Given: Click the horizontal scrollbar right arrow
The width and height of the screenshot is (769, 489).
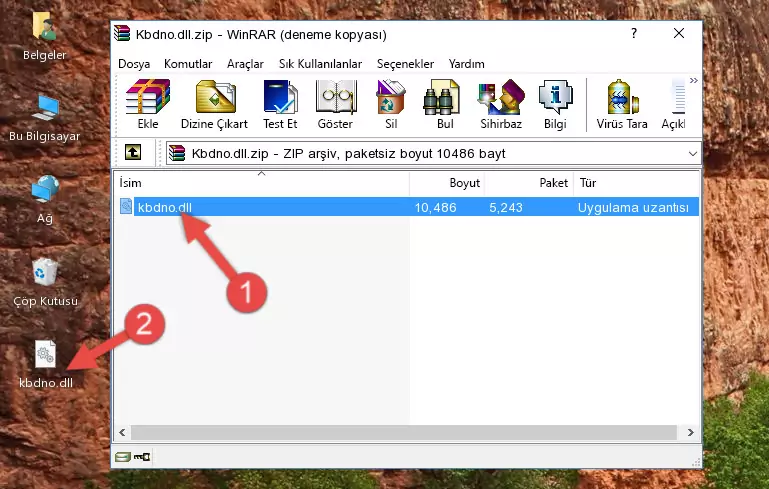Looking at the screenshot, I should pos(691,432).
